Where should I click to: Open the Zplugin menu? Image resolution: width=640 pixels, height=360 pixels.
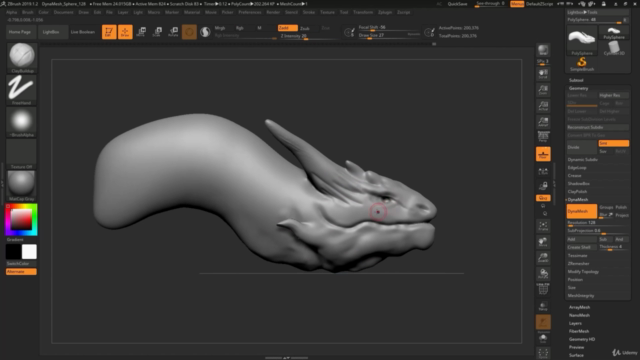(385, 12)
